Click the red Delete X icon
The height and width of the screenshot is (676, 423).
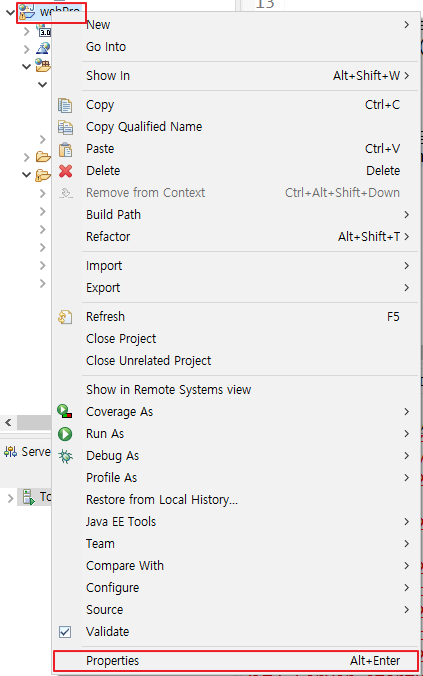pyautogui.click(x=65, y=171)
